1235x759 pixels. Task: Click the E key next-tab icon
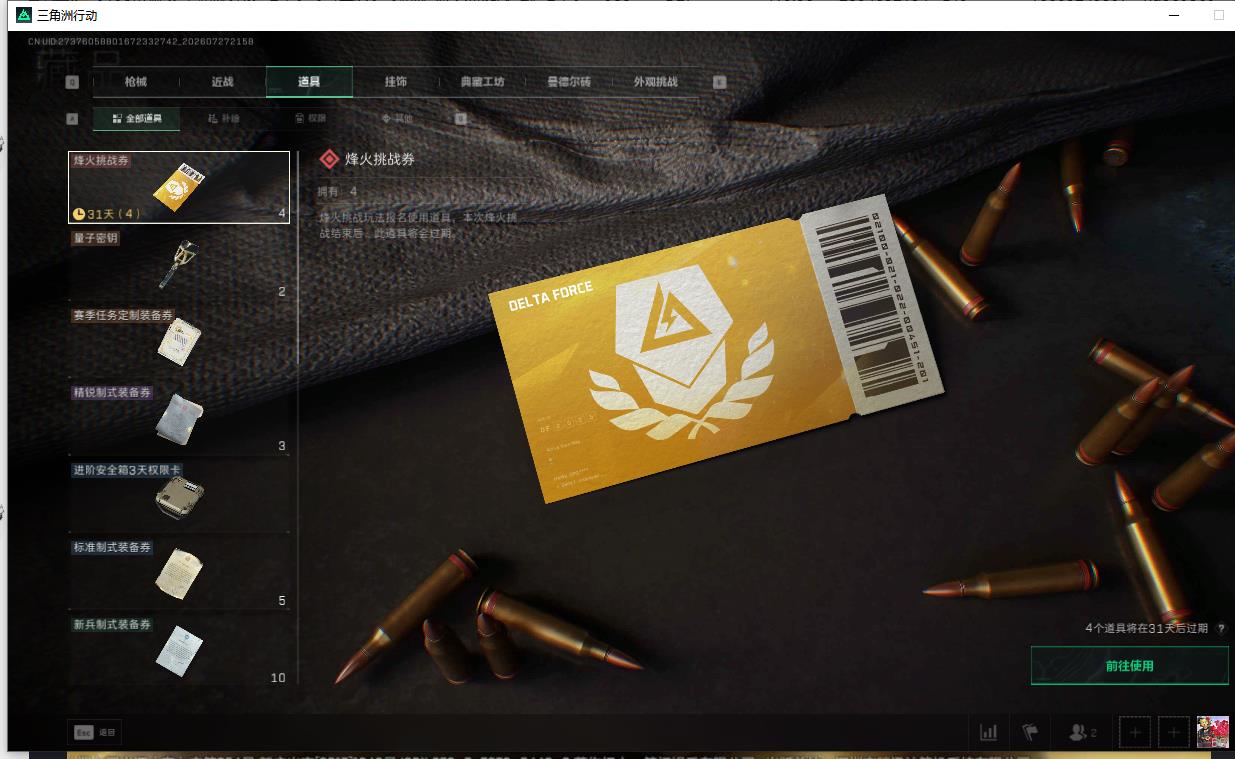pos(719,82)
